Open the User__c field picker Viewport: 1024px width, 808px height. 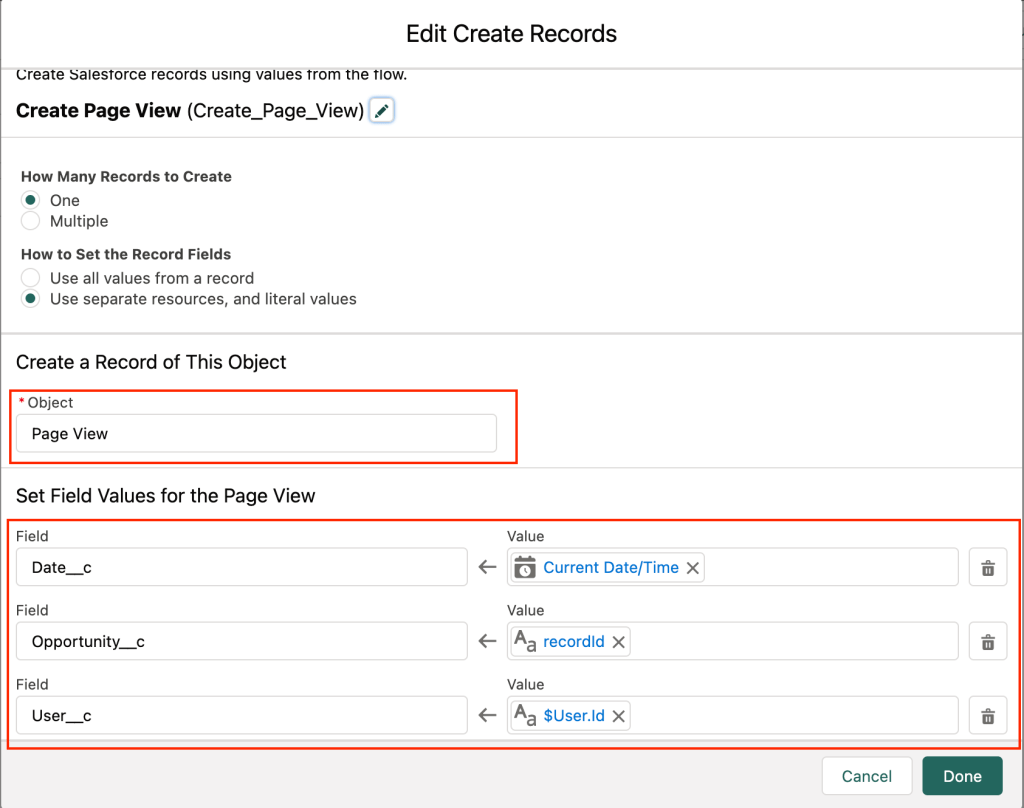(x=242, y=715)
